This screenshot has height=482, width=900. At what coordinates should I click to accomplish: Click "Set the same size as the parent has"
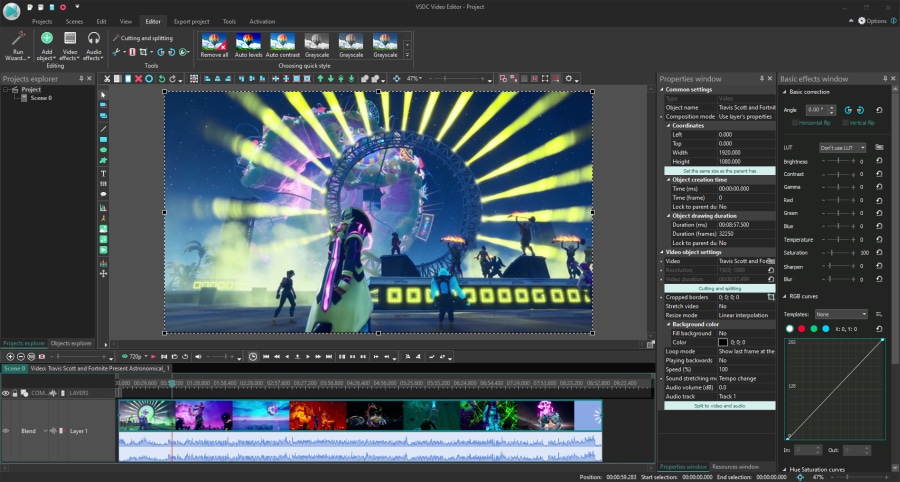[719, 171]
